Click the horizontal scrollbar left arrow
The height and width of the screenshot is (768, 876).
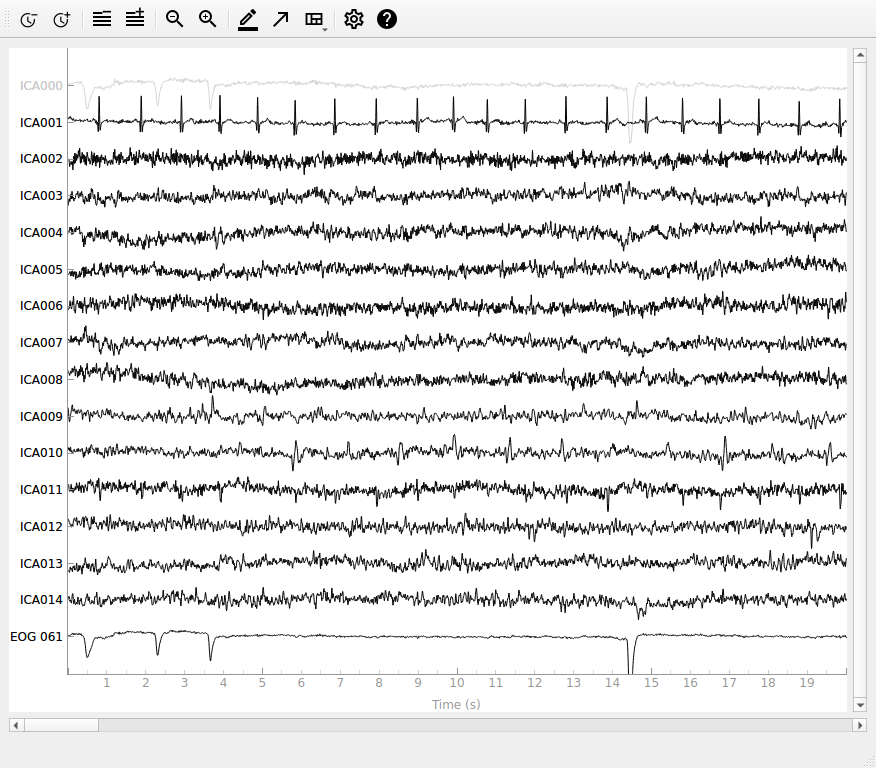click(16, 725)
